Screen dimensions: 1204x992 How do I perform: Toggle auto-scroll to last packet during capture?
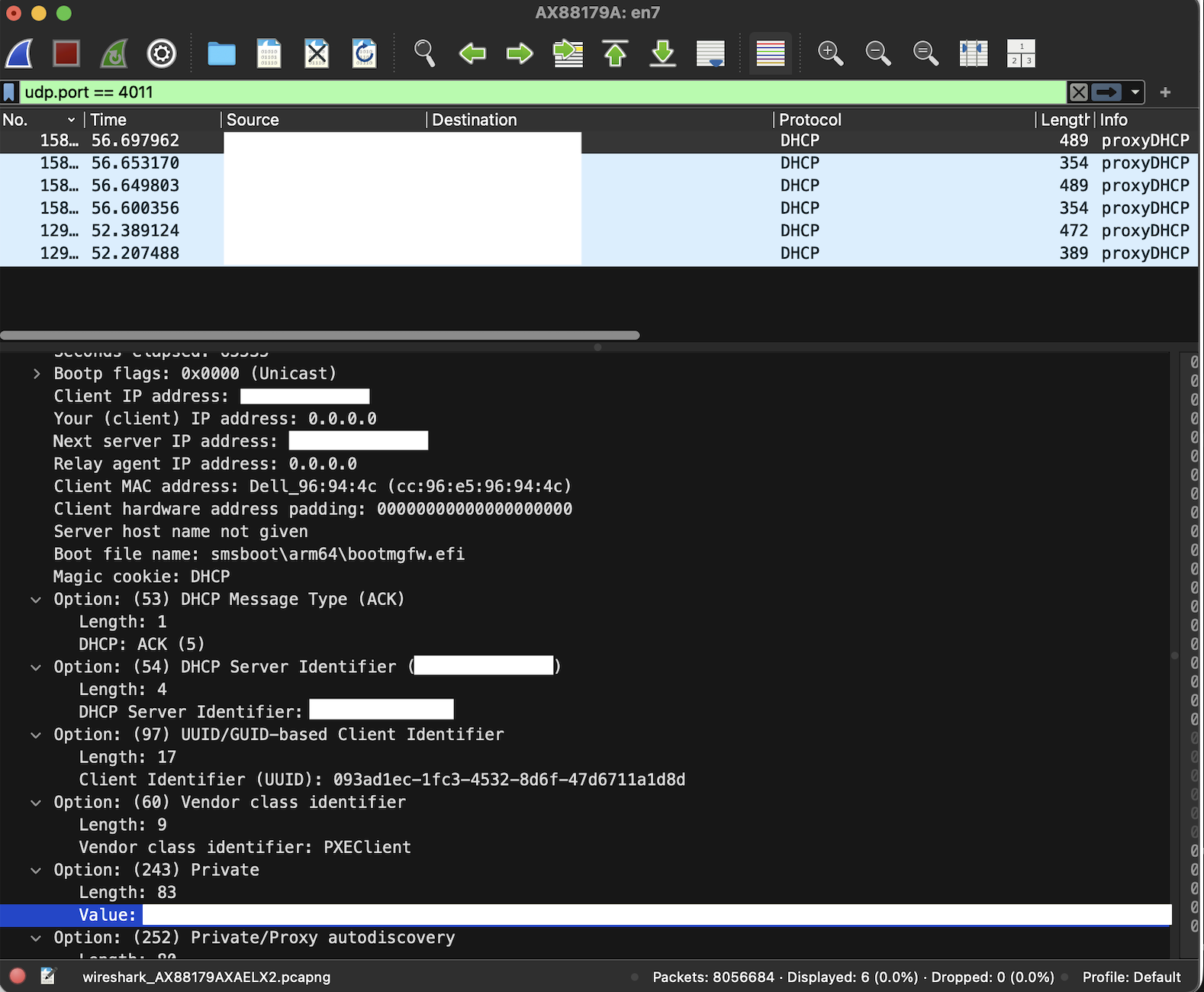[710, 53]
